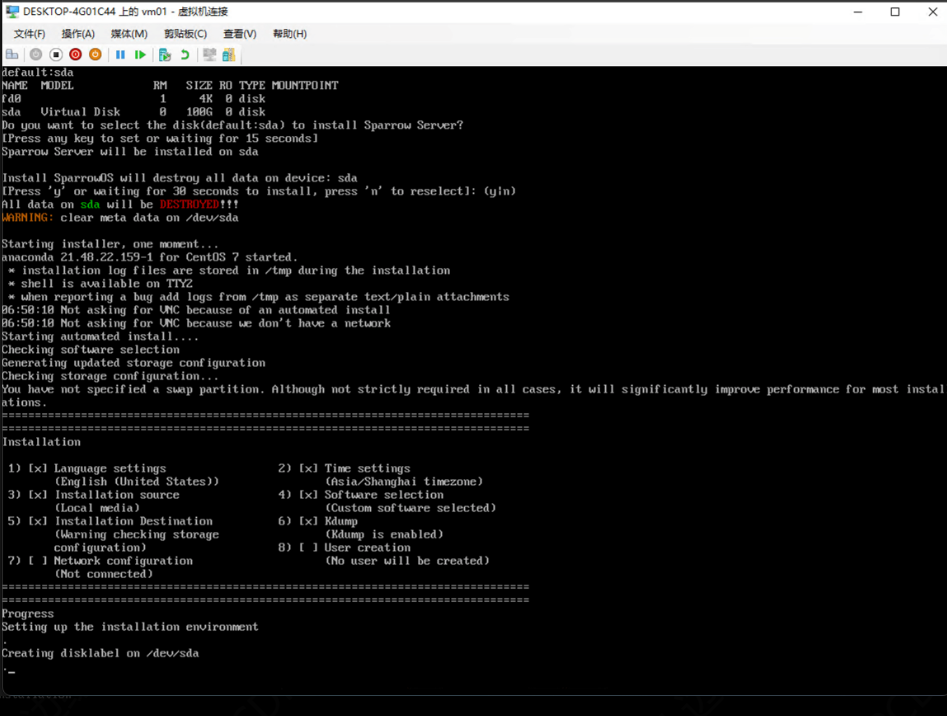Shut down the VM with the red power icon
947x716 pixels.
pos(75,55)
